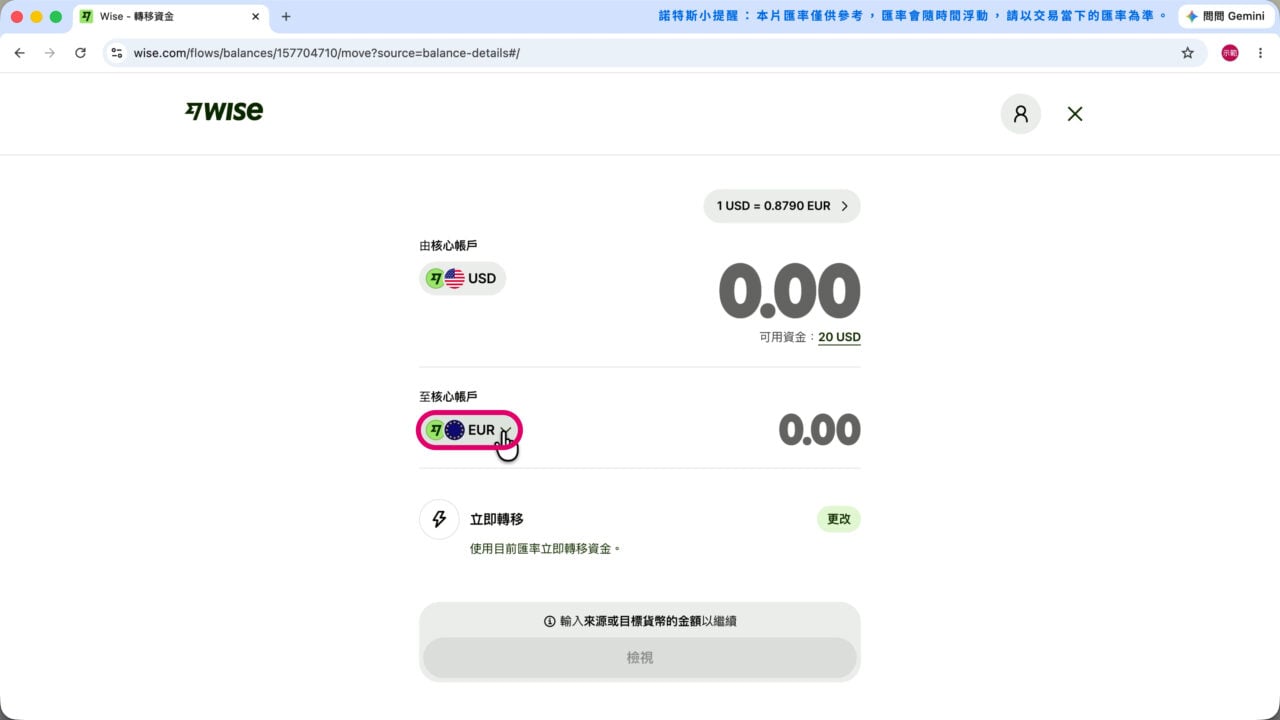Click the address bar URL
Viewport: 1280px width, 720px height.
click(x=326, y=53)
